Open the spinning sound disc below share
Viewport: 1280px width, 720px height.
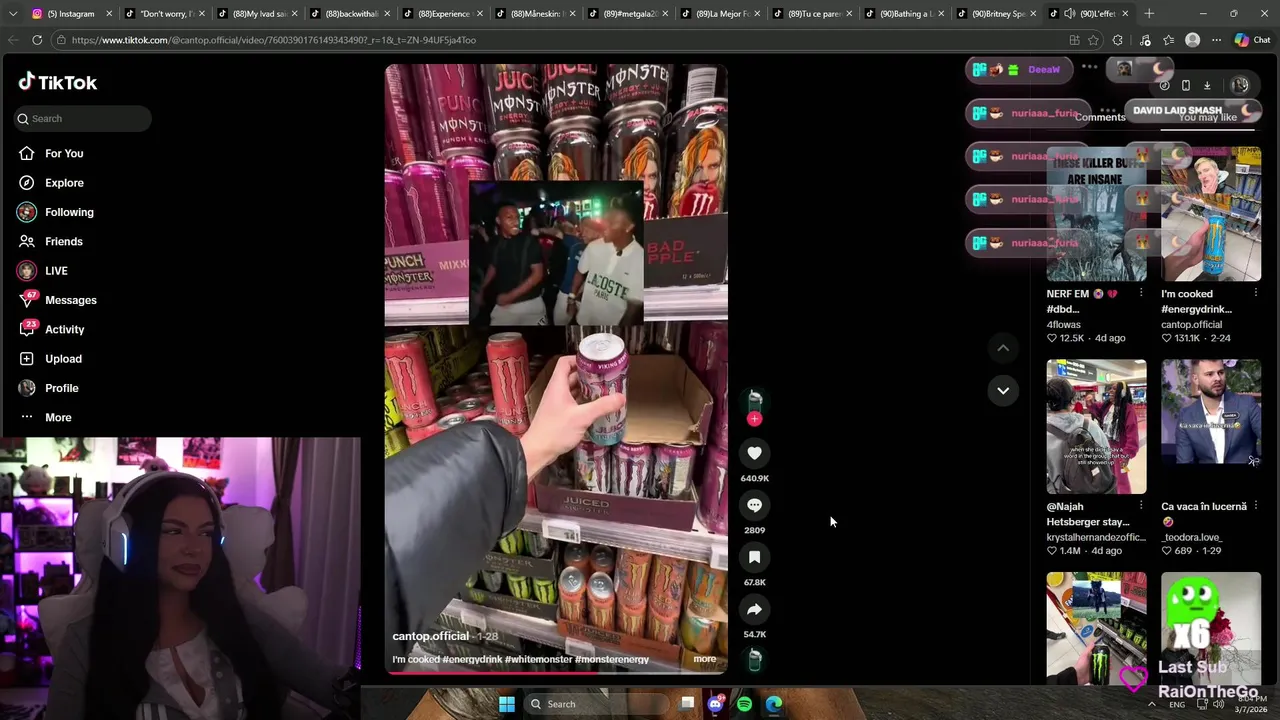[755, 659]
